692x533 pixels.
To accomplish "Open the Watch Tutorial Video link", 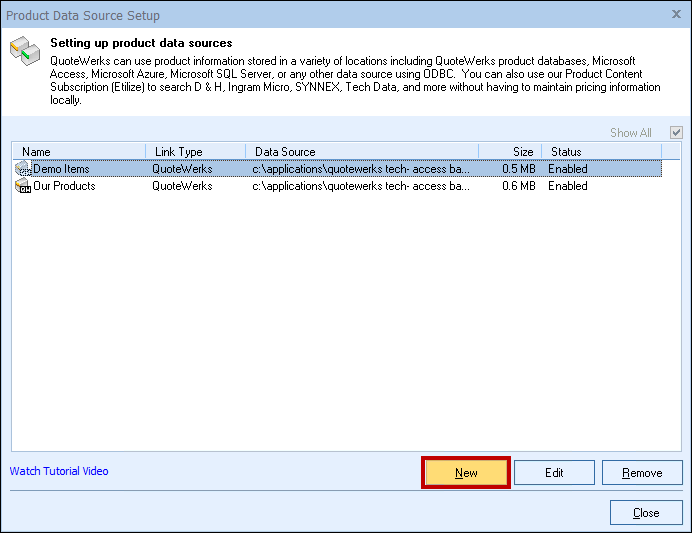I will point(59,471).
